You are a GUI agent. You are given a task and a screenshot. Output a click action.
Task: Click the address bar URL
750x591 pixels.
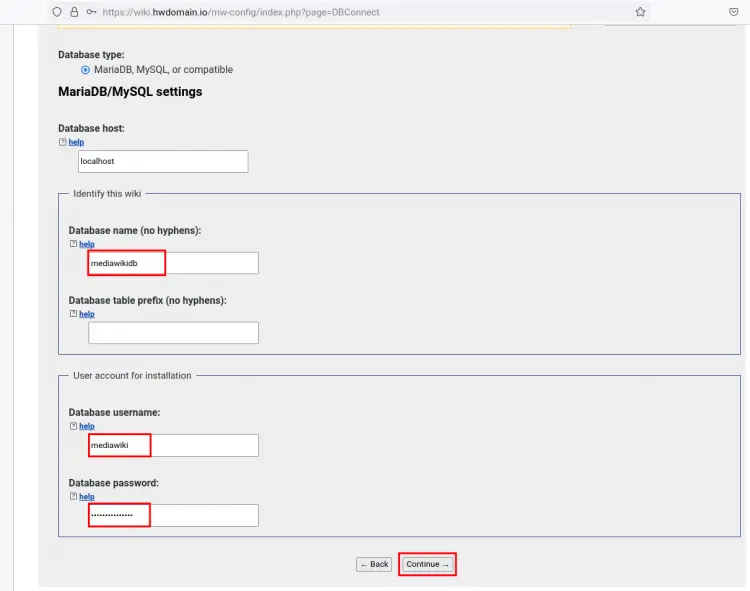click(x=241, y=12)
